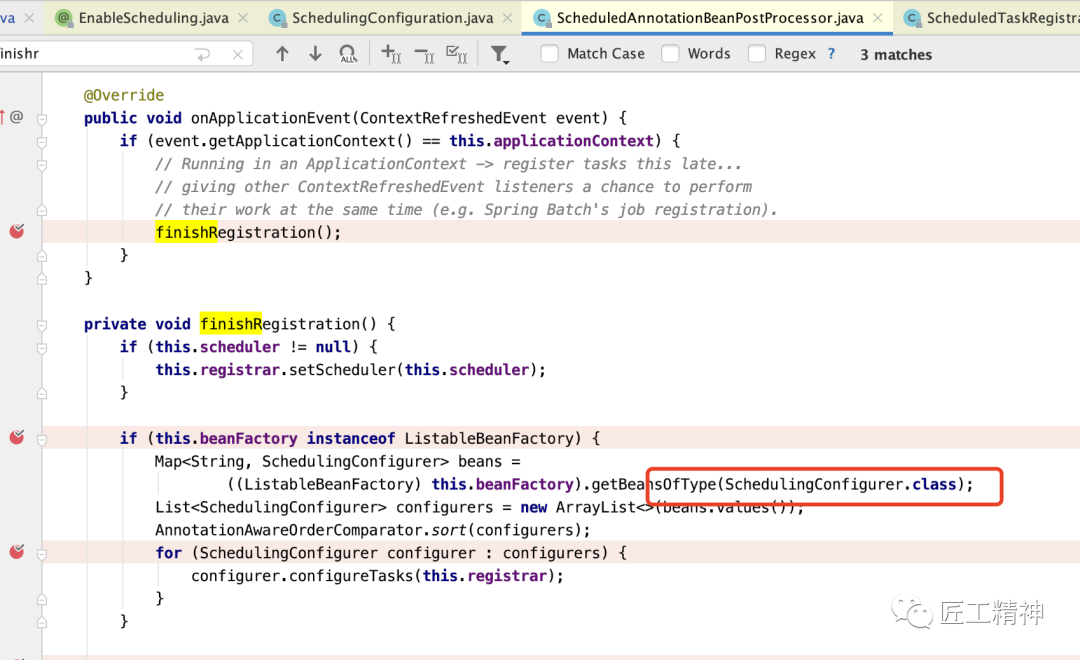The image size is (1080, 660).
Task: Close the SchedulingConfiguration.java tab
Action: (x=508, y=18)
